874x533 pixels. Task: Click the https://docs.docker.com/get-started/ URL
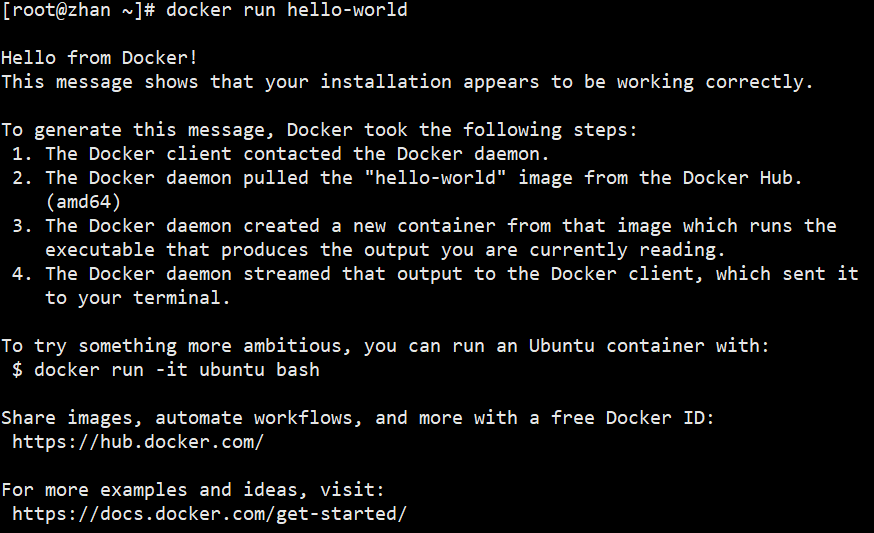point(209,513)
